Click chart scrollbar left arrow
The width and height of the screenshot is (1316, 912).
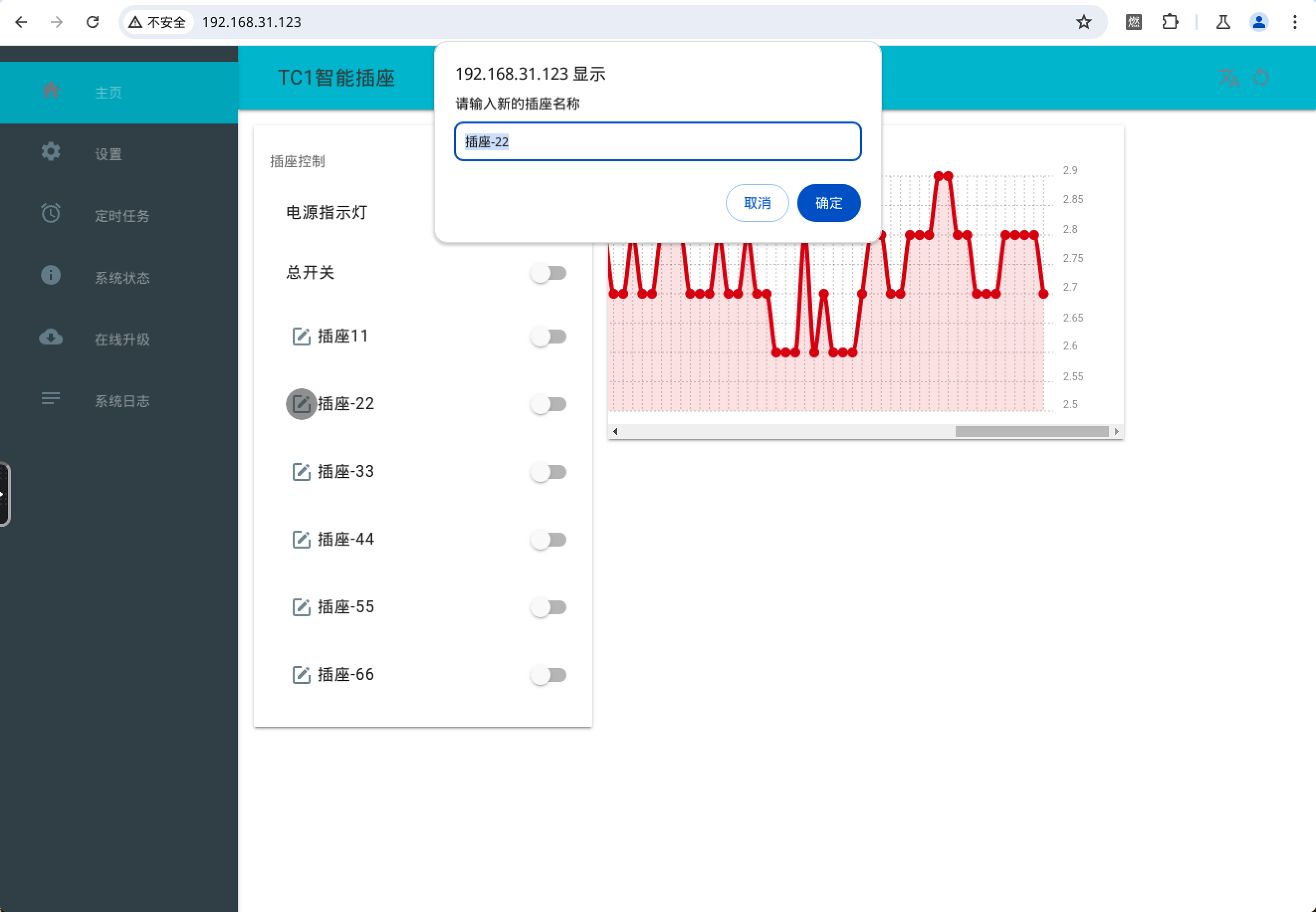[x=615, y=432]
